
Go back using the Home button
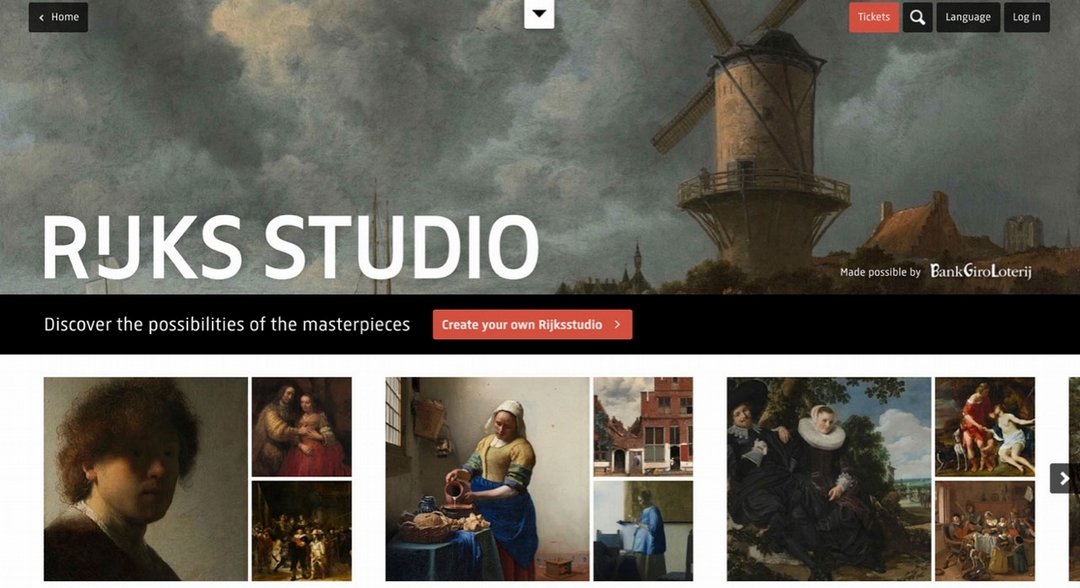58,17
